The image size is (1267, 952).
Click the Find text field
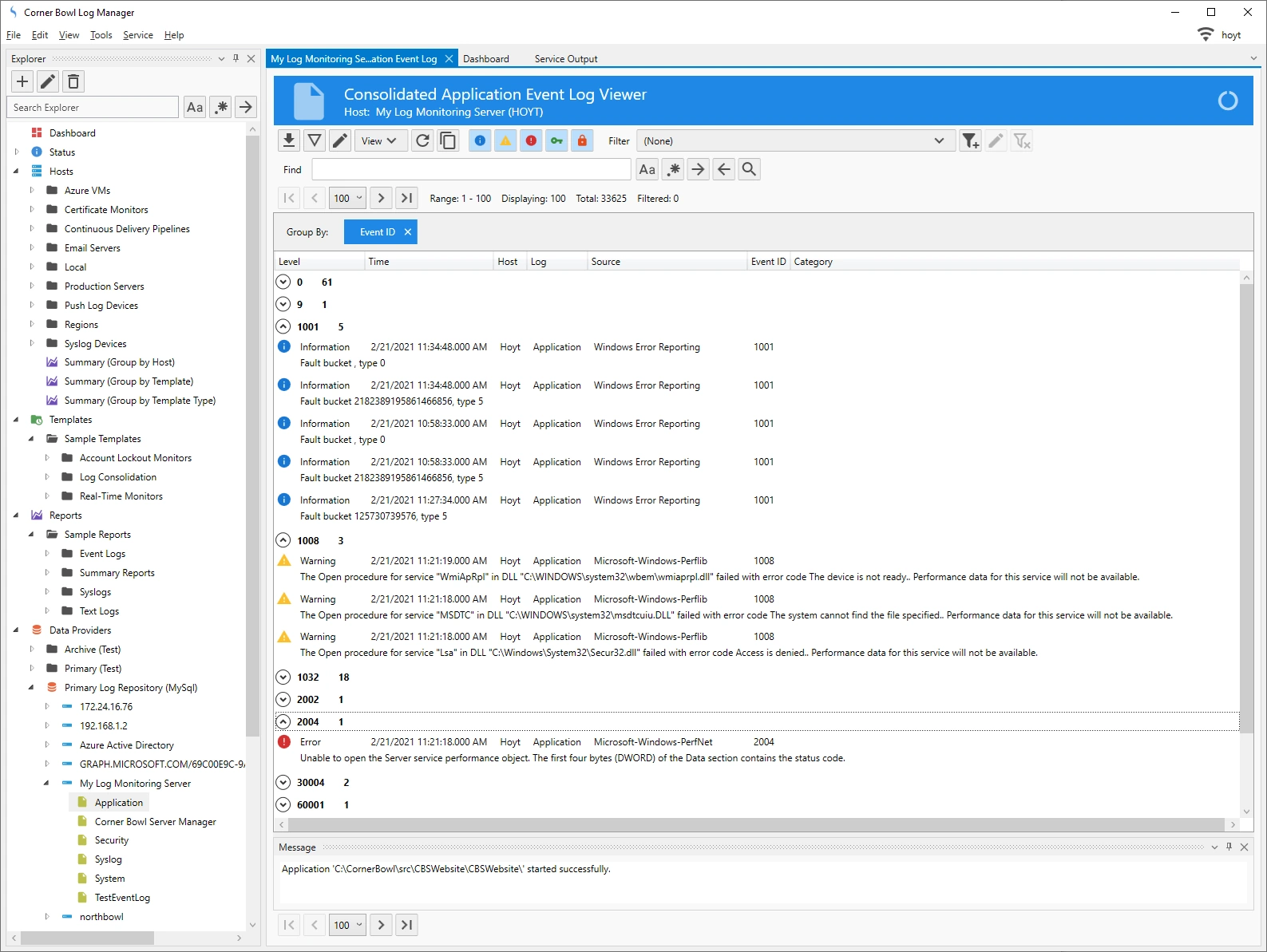pyautogui.click(x=471, y=169)
